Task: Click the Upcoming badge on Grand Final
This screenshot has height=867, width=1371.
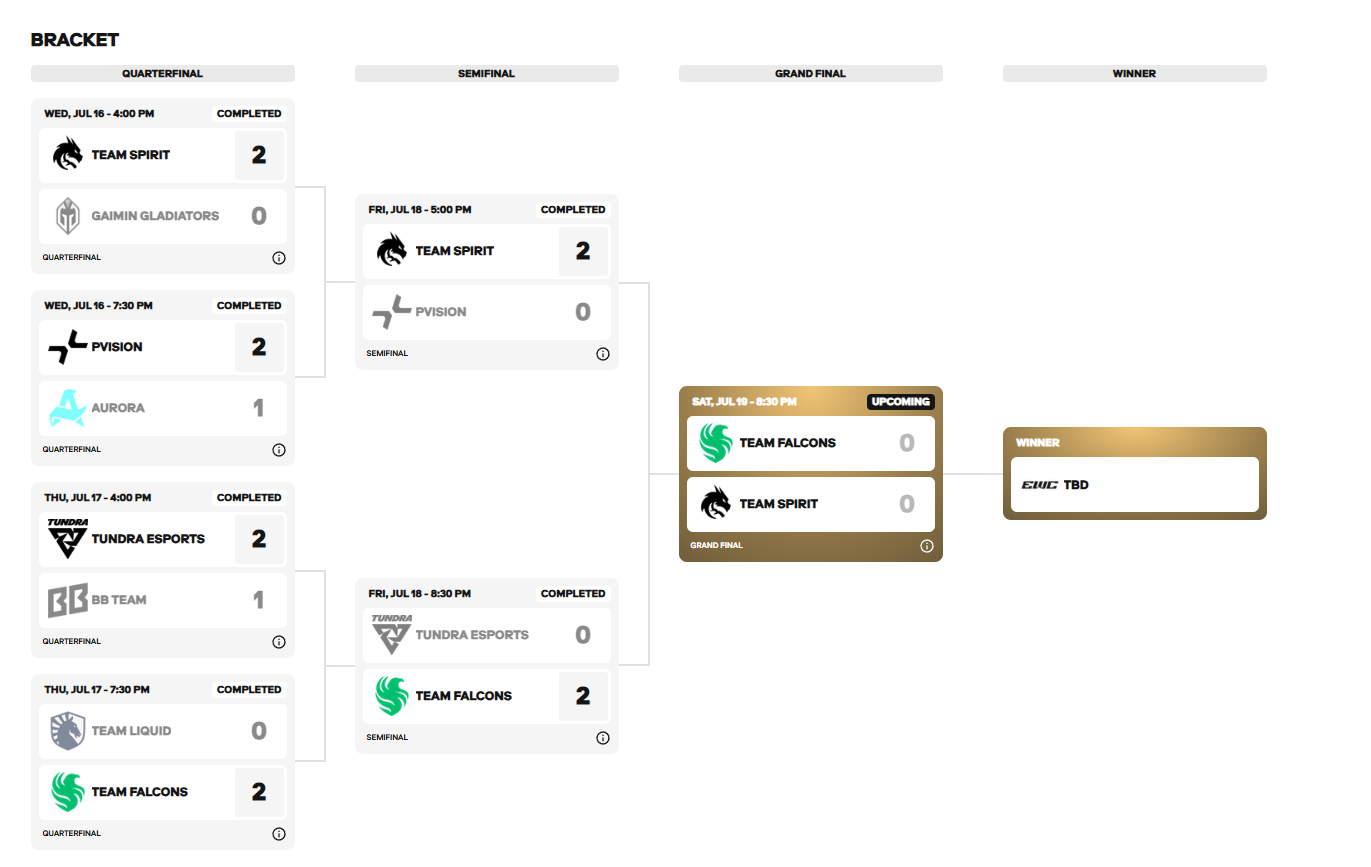Action: click(900, 402)
